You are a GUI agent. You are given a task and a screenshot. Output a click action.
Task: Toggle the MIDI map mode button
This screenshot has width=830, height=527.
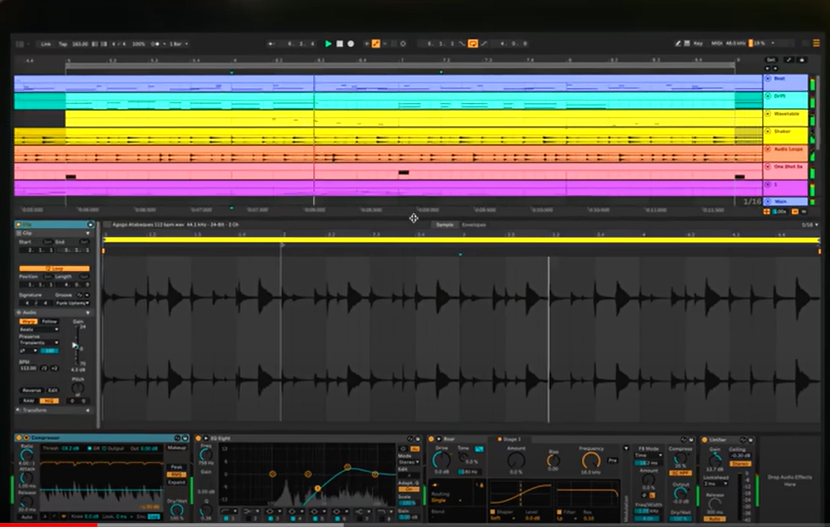pos(717,43)
